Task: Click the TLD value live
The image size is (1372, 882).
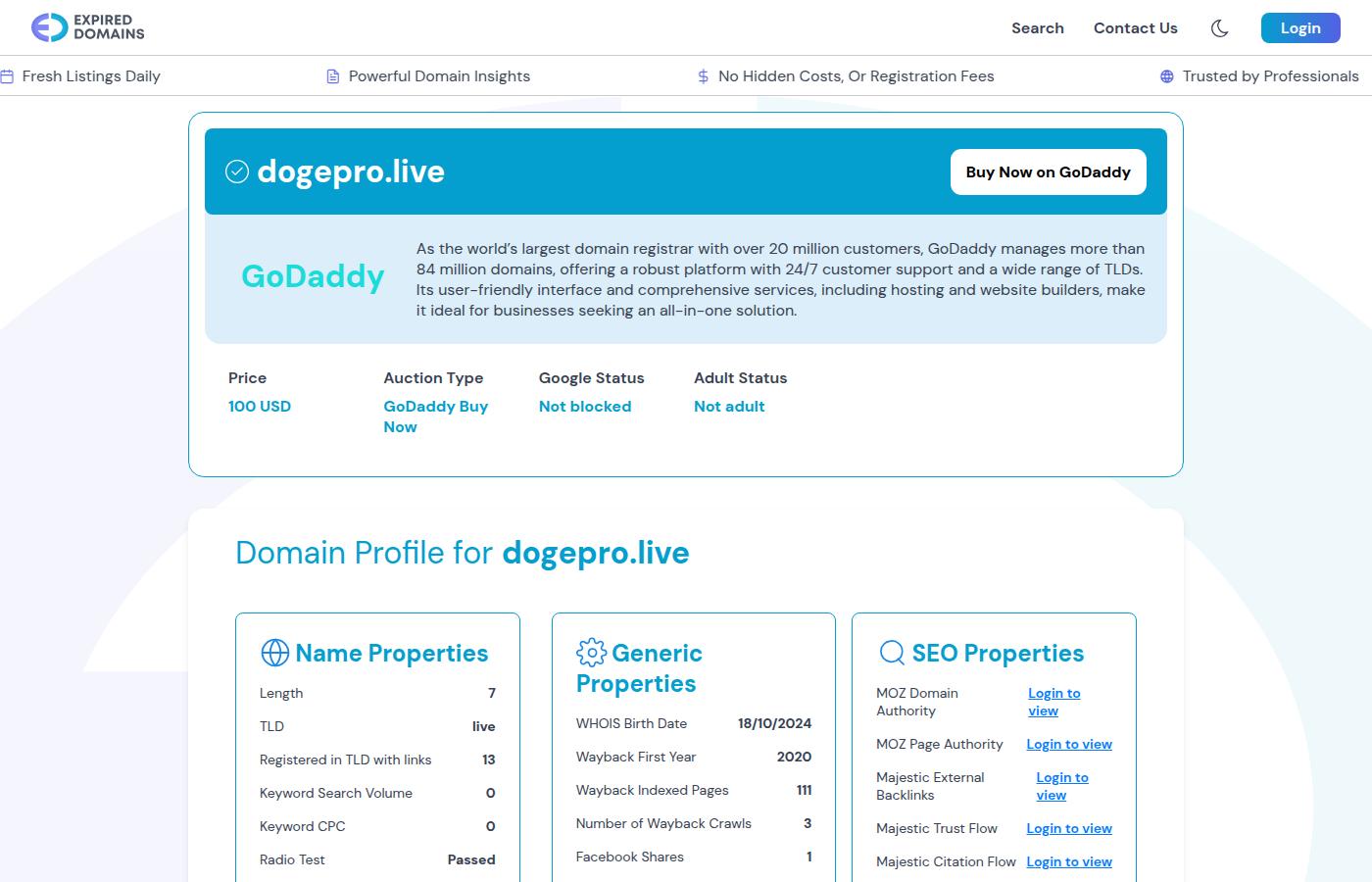Action: pos(483,727)
